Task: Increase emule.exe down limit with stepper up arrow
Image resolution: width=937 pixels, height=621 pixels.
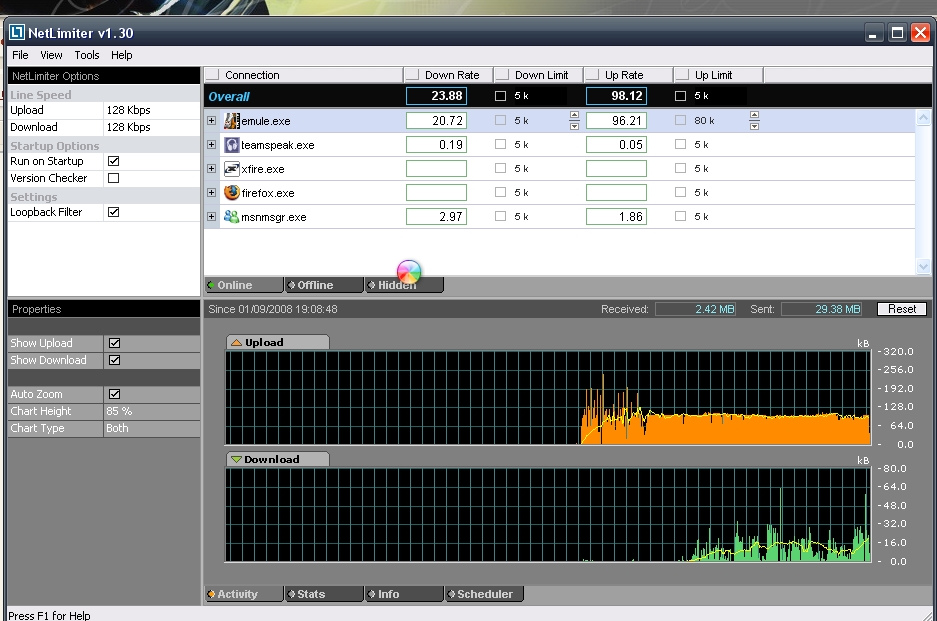Action: click(574, 115)
